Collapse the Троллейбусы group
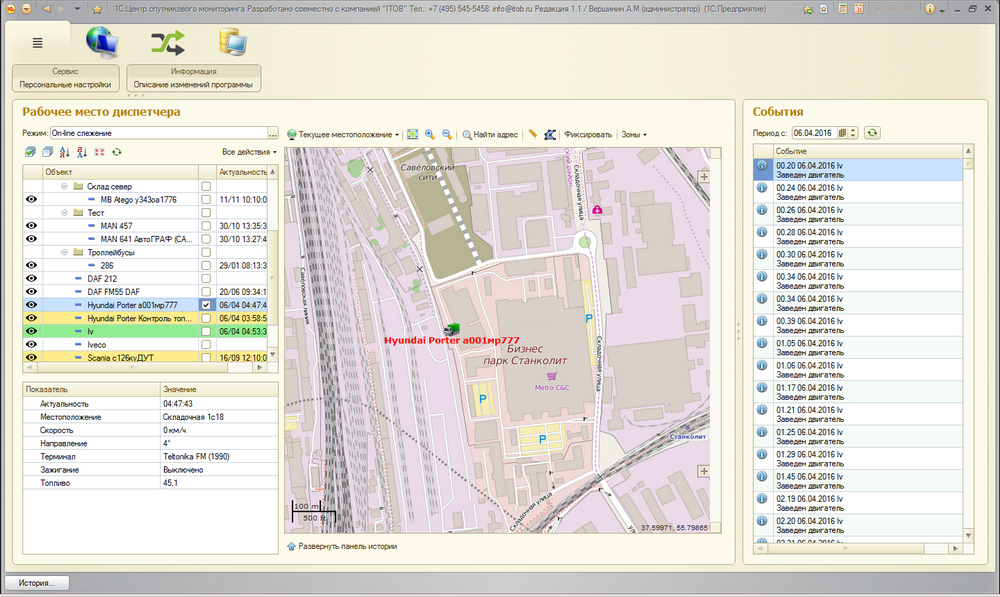This screenshot has height=597, width=1000. (x=64, y=252)
